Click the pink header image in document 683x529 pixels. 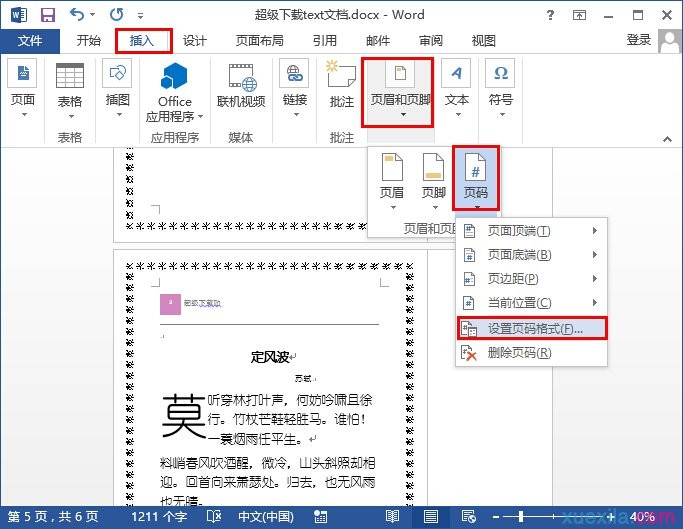(x=170, y=304)
